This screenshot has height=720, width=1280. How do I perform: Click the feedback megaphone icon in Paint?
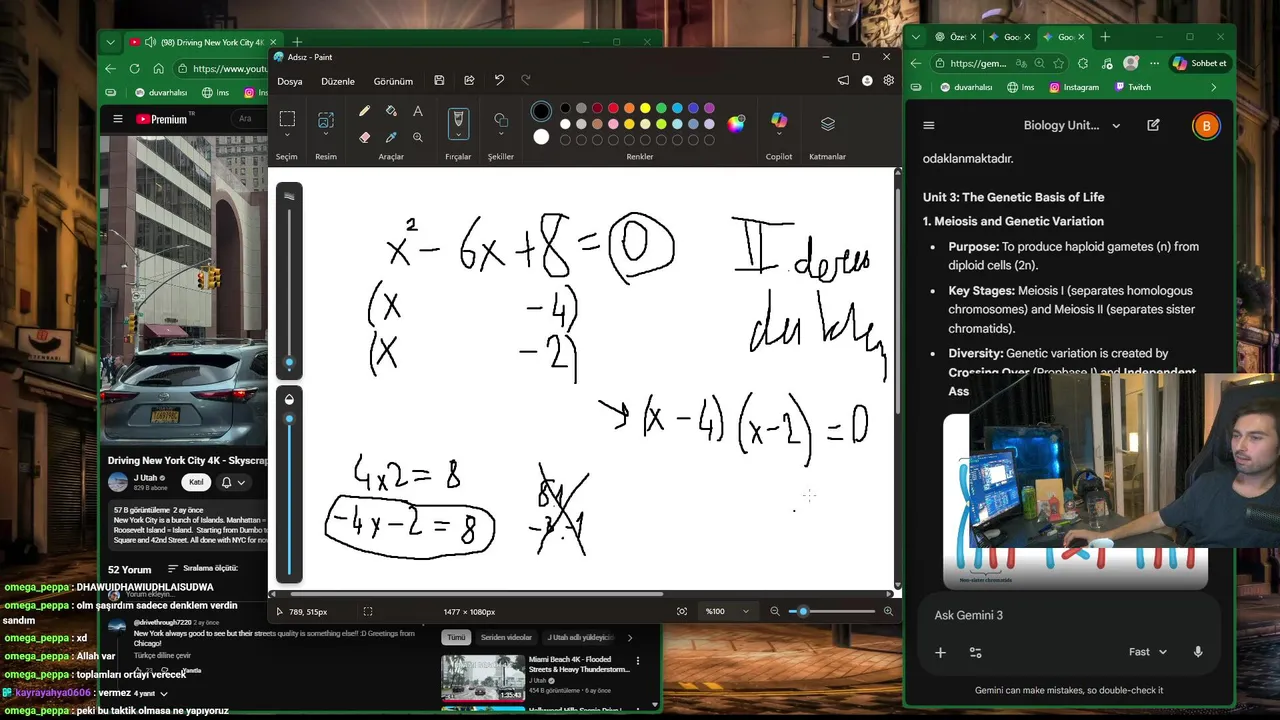coord(843,81)
